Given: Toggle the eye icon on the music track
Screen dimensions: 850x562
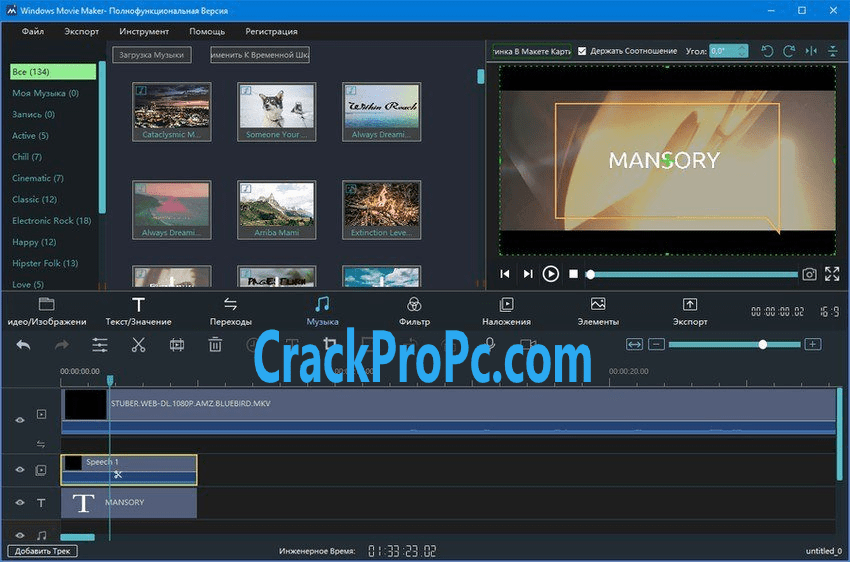Looking at the screenshot, I should tap(20, 535).
